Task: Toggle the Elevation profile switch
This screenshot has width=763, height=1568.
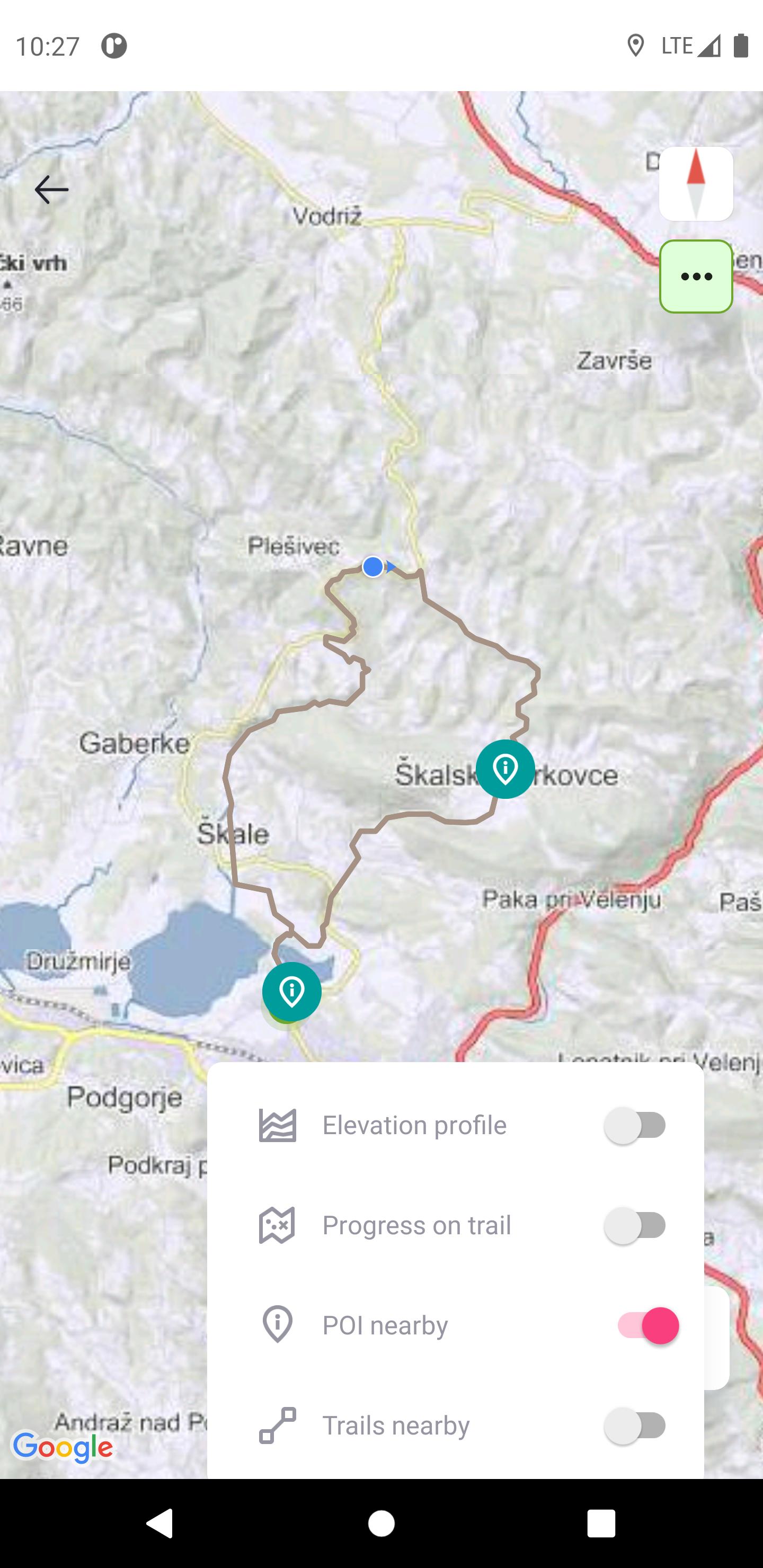Action: coord(635,1126)
